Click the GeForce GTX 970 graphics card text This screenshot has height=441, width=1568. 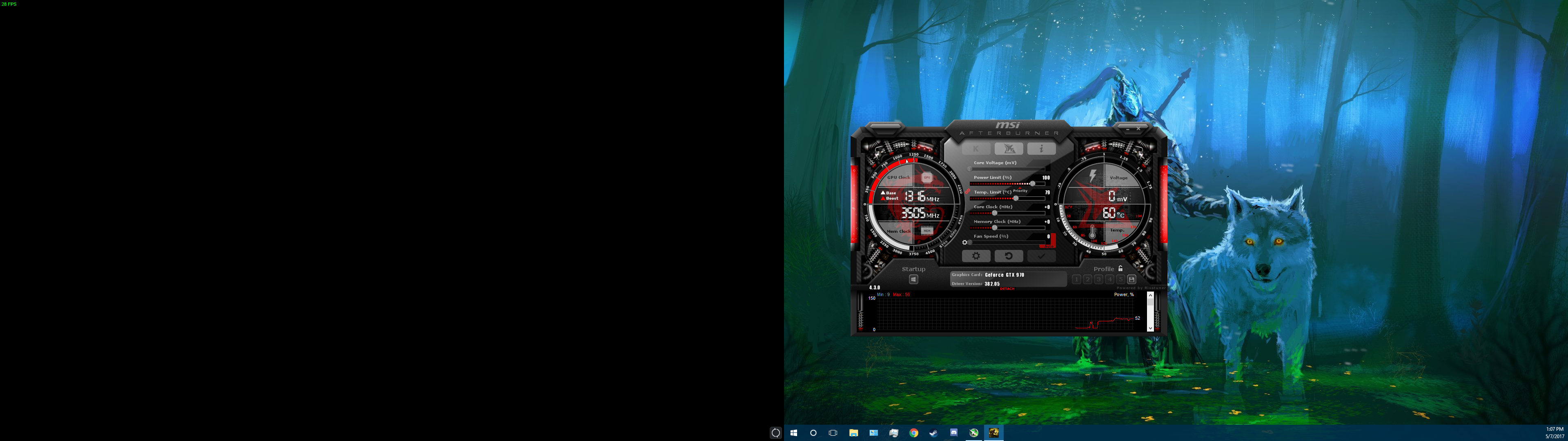1004,275
